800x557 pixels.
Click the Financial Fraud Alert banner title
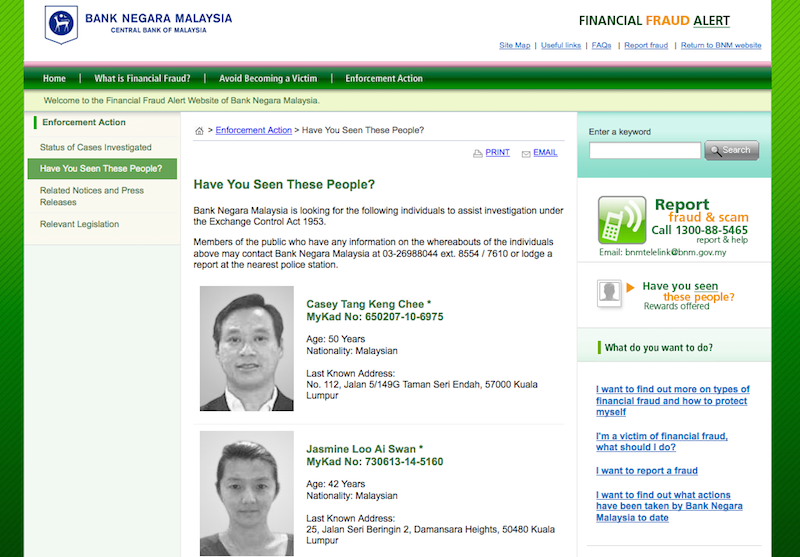[x=654, y=21]
